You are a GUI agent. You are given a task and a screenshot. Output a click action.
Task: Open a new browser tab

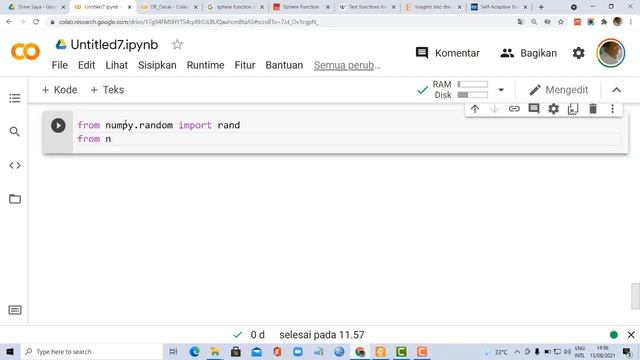pos(541,7)
